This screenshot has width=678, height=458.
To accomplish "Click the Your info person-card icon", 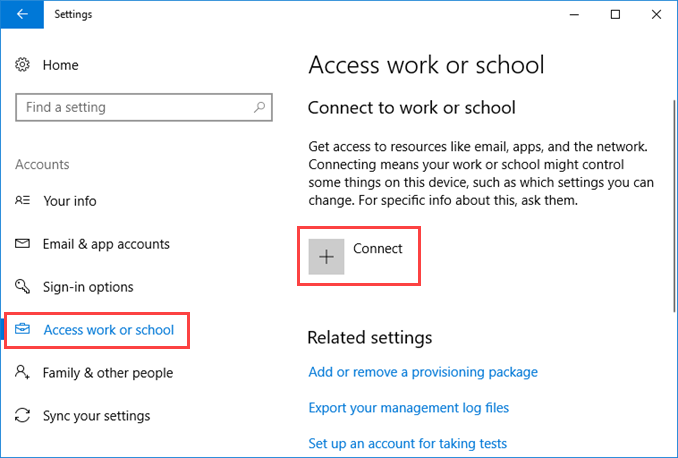I will click(x=23, y=201).
